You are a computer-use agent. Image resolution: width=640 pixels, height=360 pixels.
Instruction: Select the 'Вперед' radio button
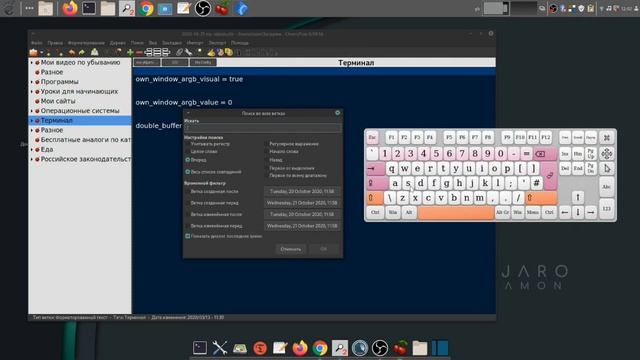188,160
